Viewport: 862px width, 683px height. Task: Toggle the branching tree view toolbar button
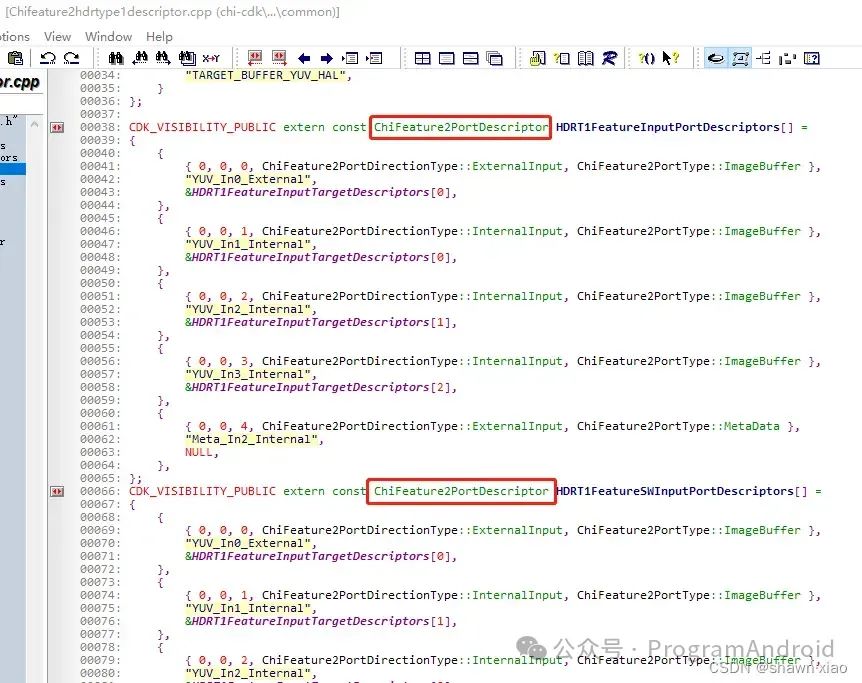pyautogui.click(x=763, y=58)
